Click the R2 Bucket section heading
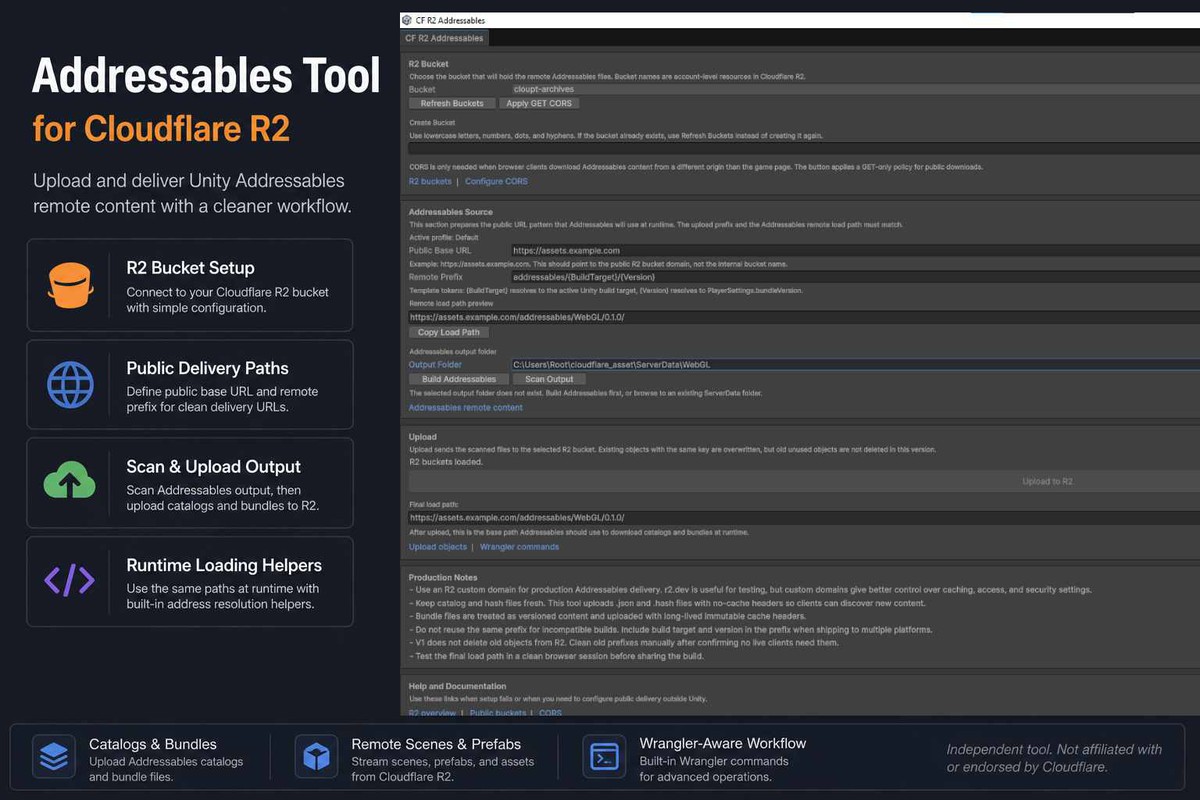This screenshot has width=1200, height=800. click(429, 63)
